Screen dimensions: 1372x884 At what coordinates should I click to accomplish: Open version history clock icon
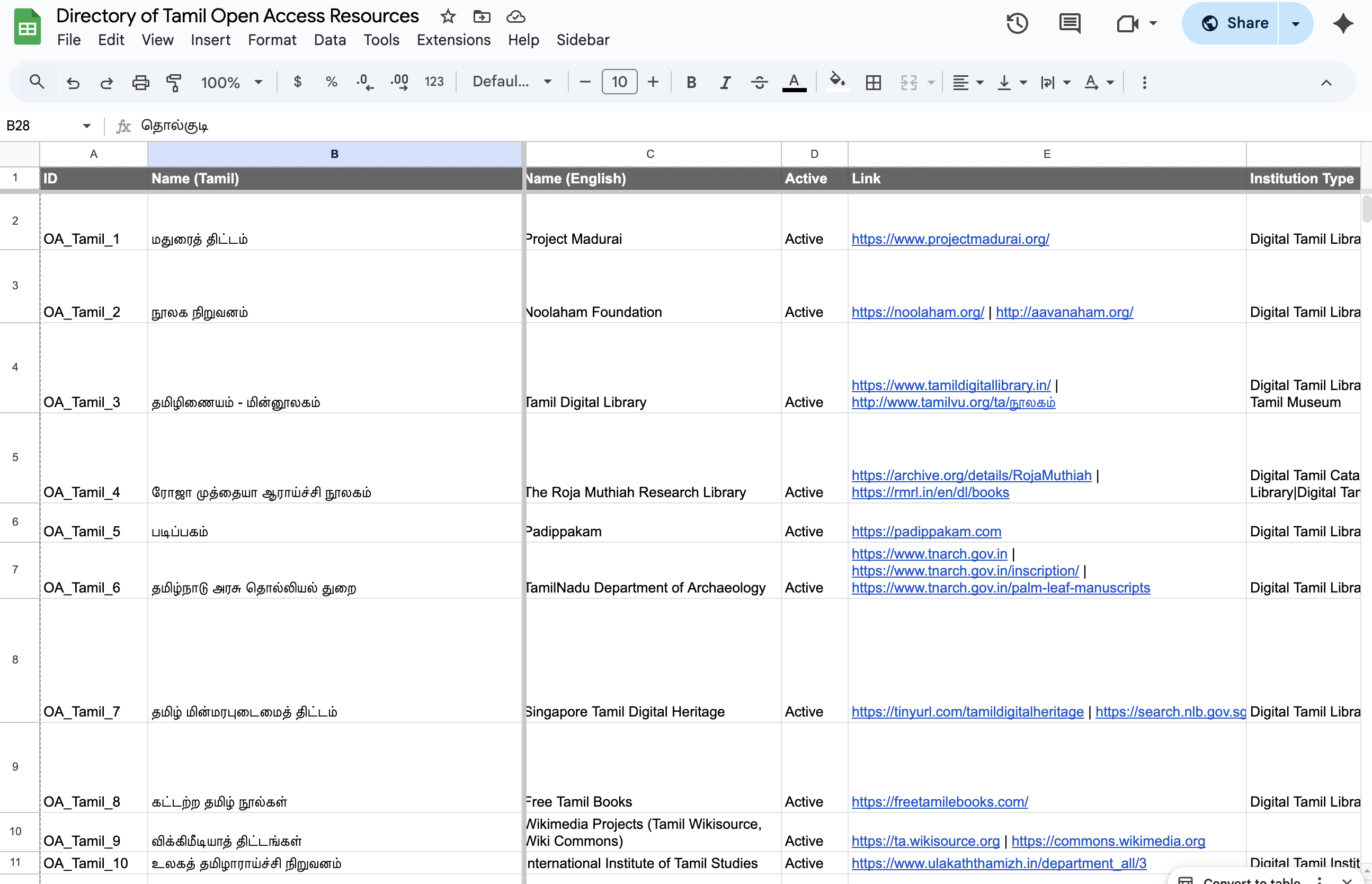pyautogui.click(x=1017, y=23)
